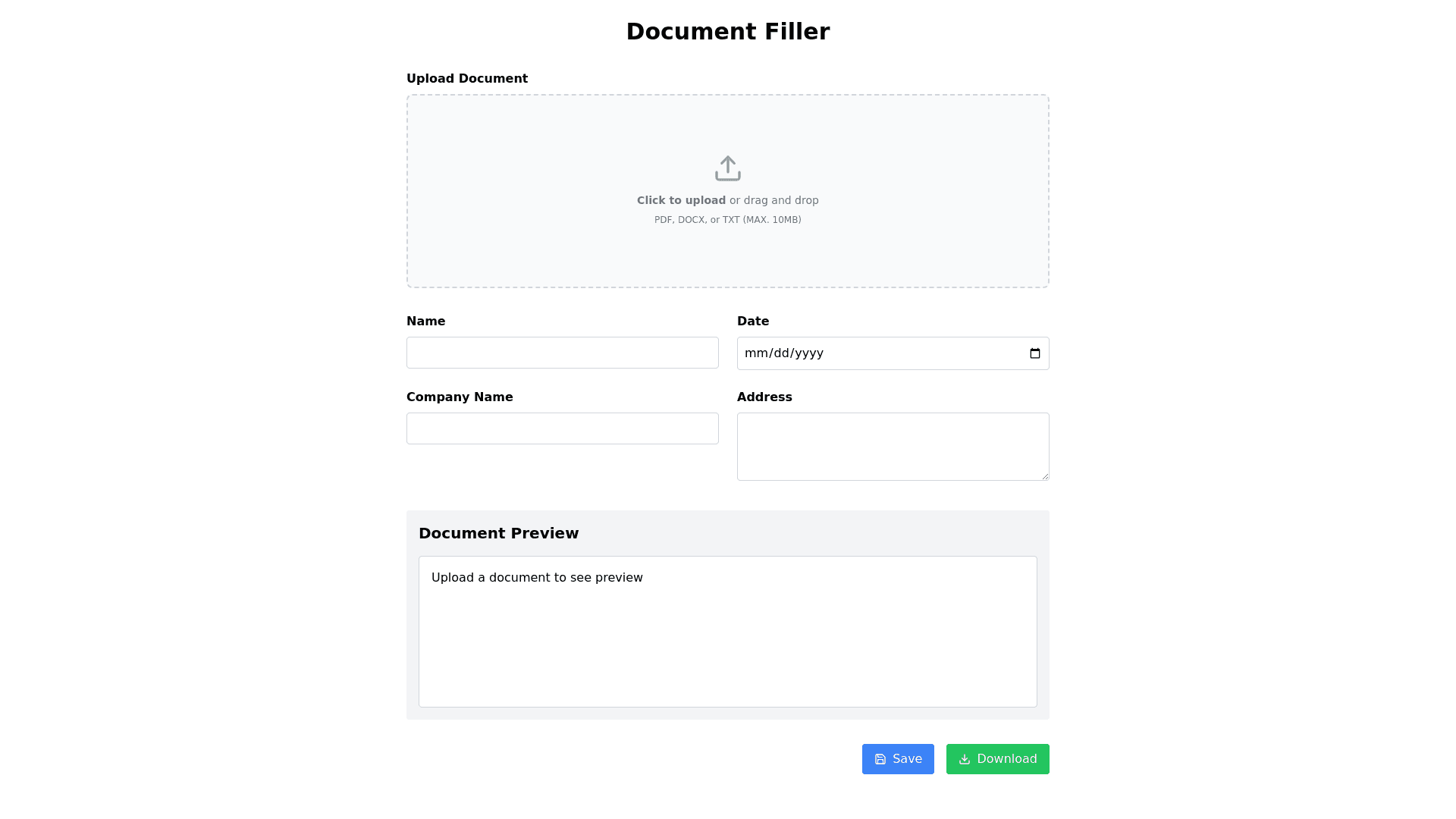Click the Address textarea resize handle
This screenshot has width=1456, height=819.
[1045, 476]
